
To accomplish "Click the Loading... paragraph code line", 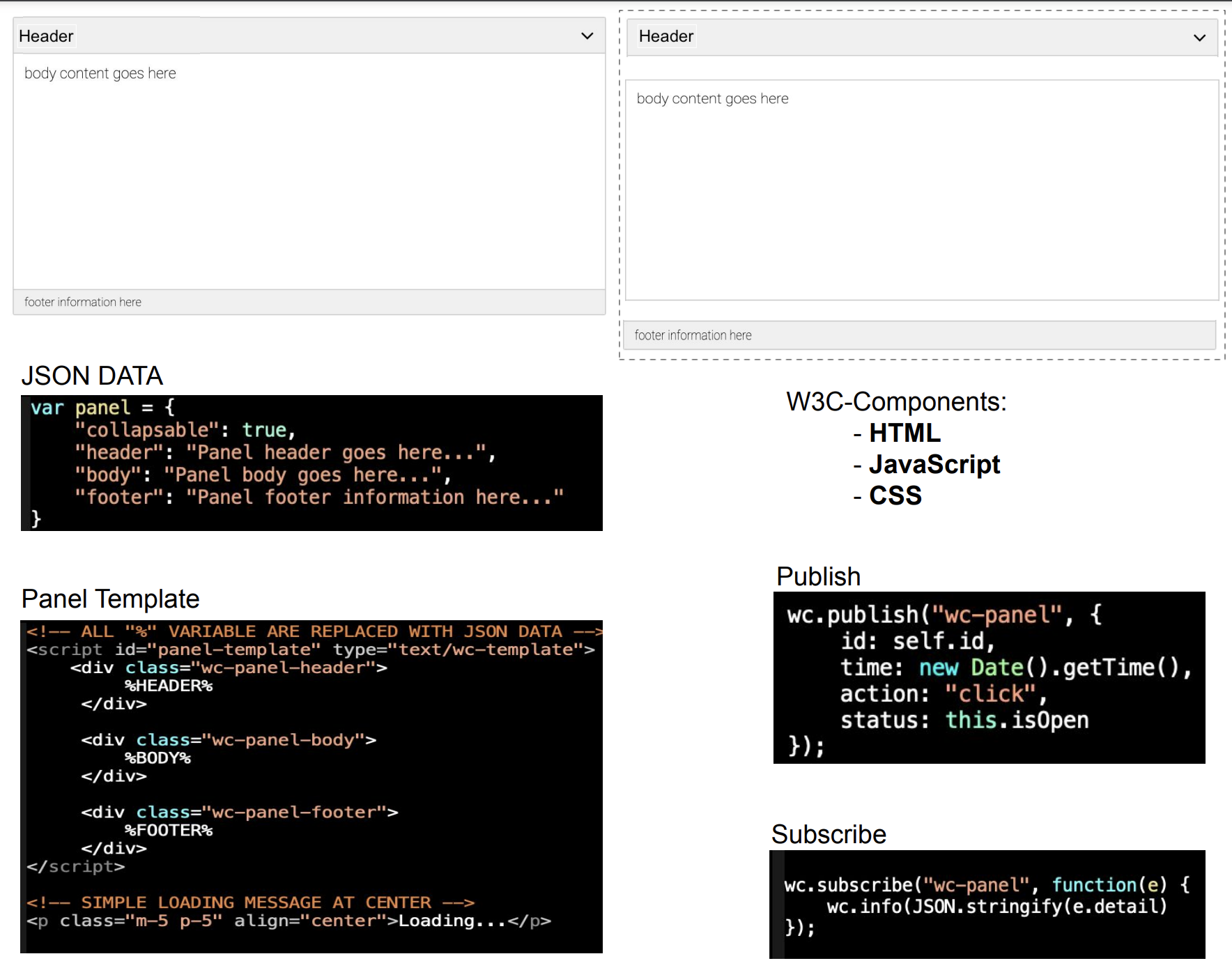I will tap(288, 921).
